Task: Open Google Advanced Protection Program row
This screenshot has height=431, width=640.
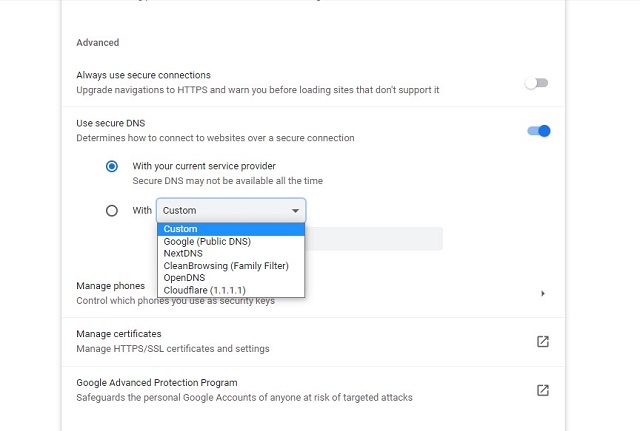Action: pos(313,390)
